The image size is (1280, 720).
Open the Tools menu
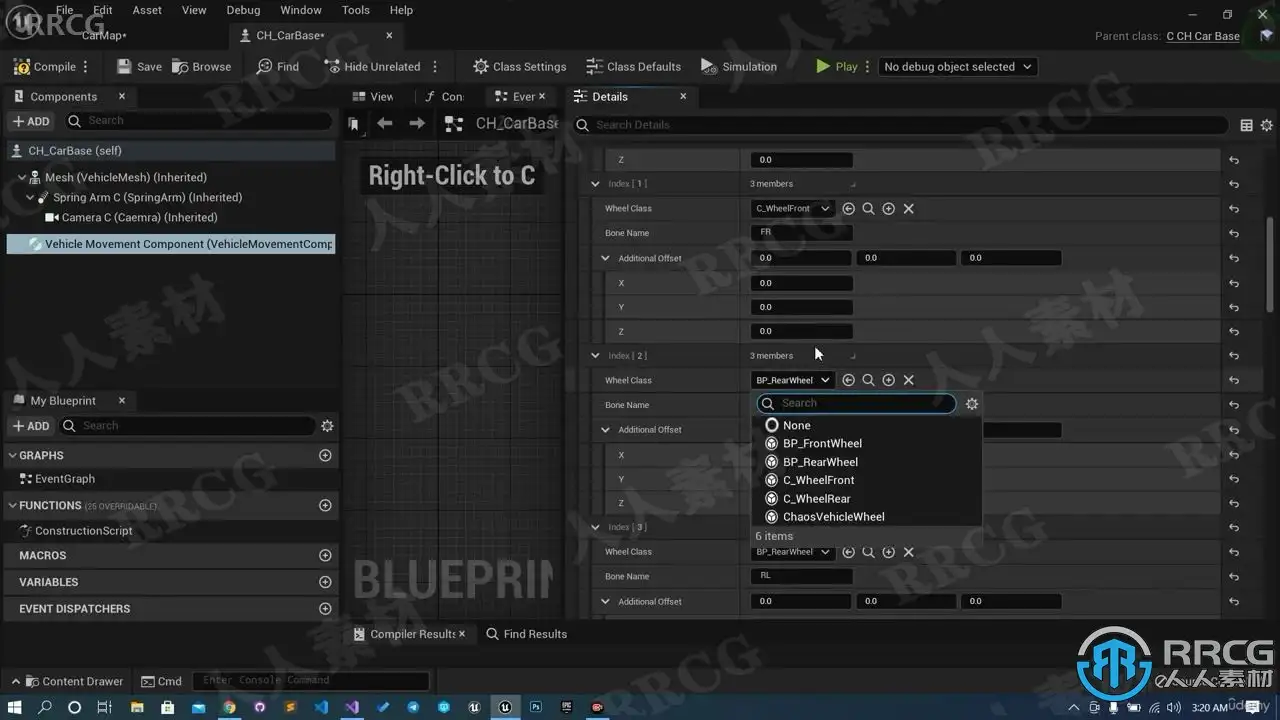pyautogui.click(x=356, y=10)
